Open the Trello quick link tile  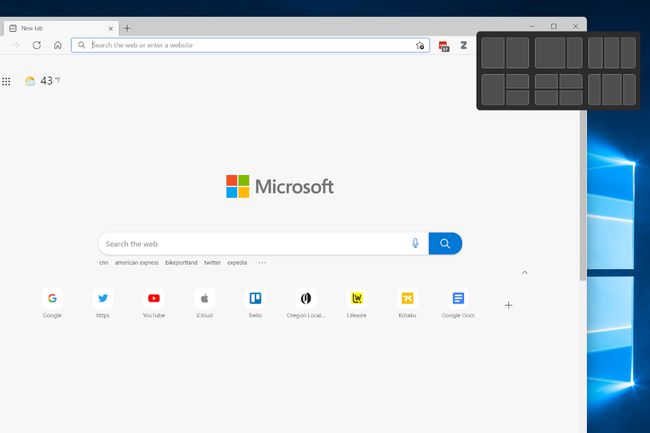click(255, 303)
